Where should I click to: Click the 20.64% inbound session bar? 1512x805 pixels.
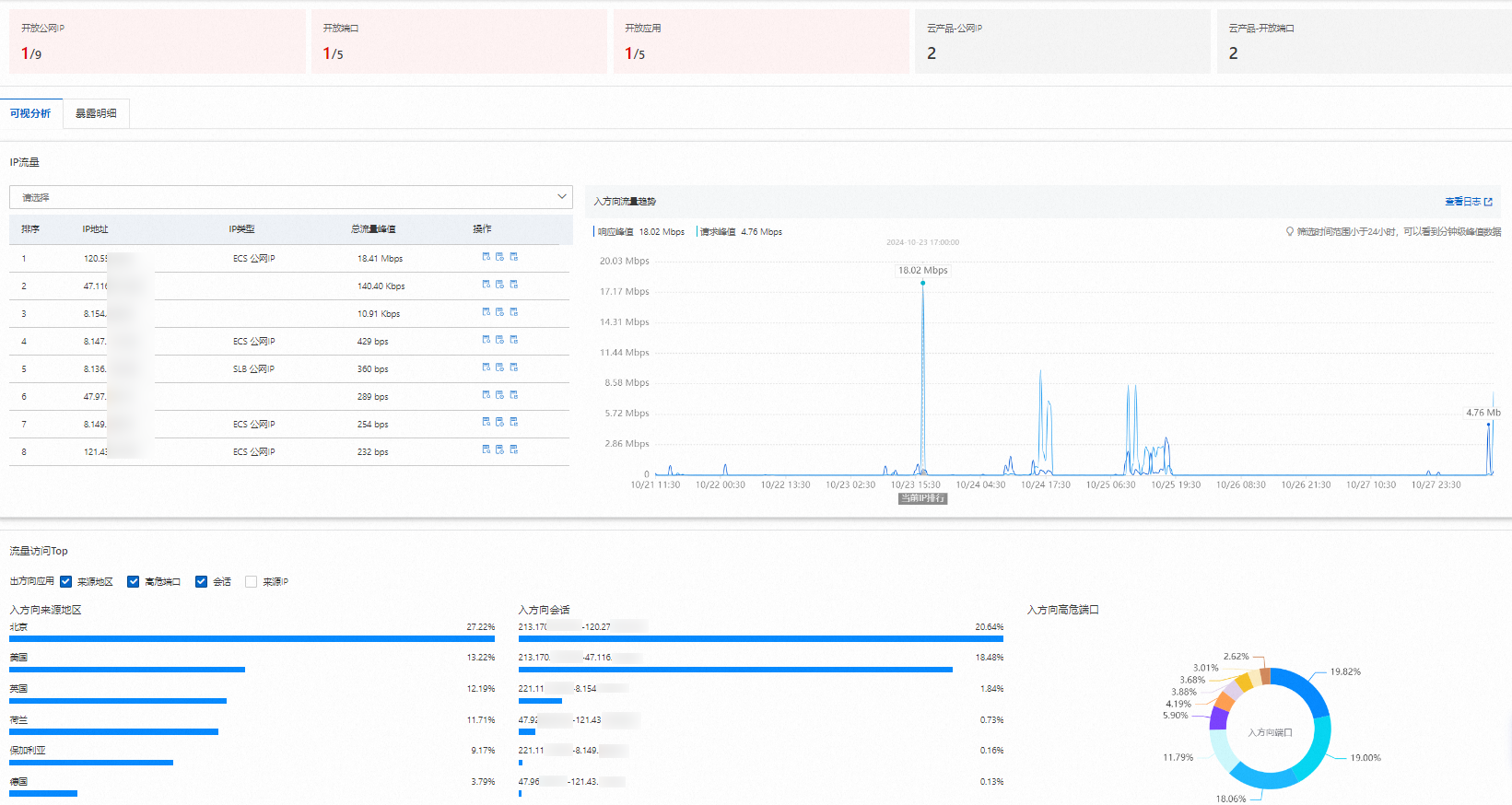coord(760,638)
